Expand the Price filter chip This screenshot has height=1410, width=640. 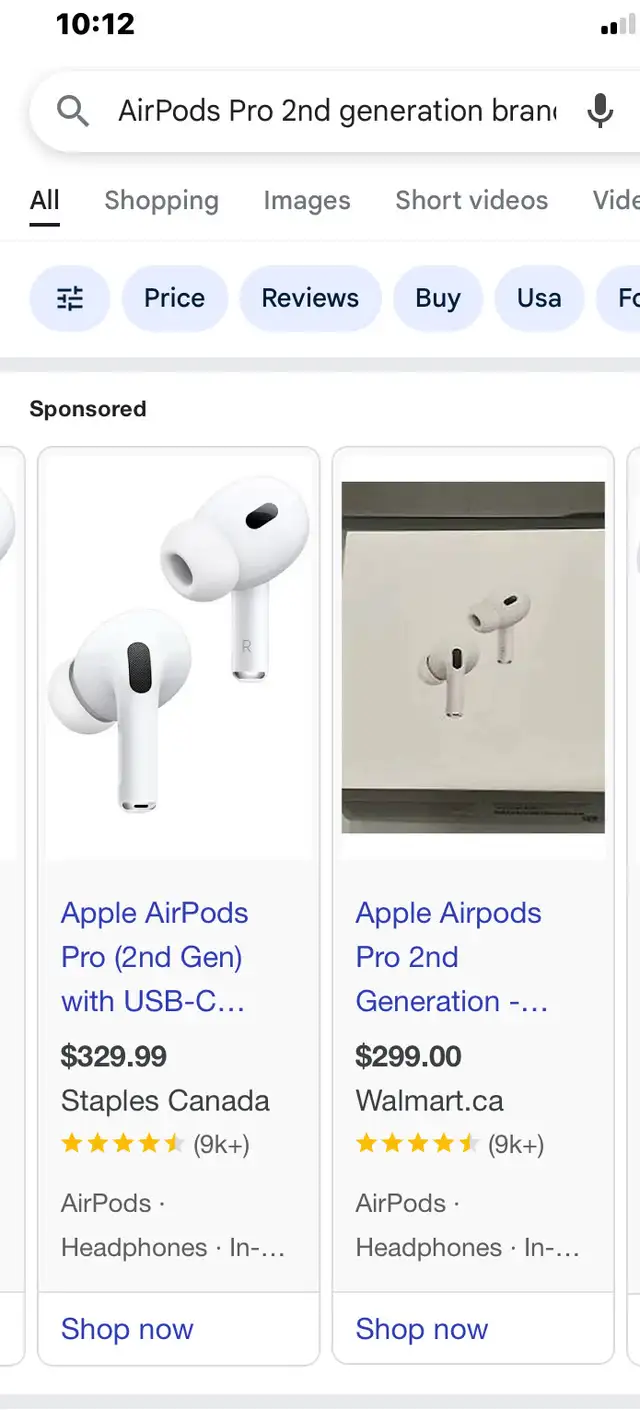click(175, 298)
